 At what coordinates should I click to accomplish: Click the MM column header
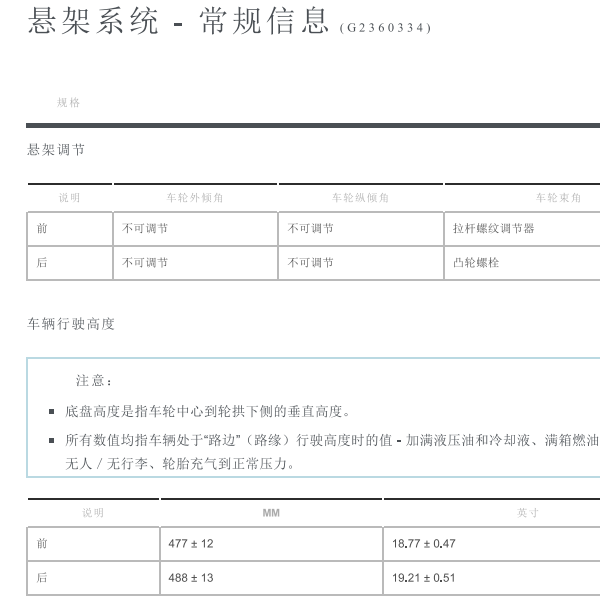tap(271, 513)
